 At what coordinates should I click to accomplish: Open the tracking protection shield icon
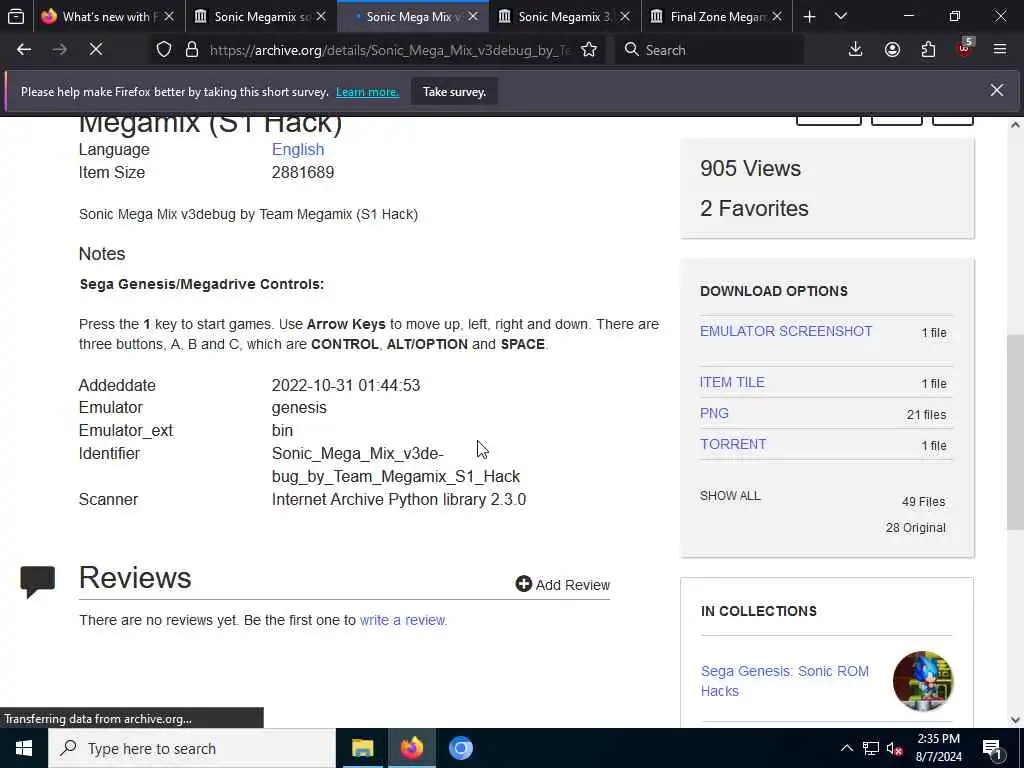[164, 50]
